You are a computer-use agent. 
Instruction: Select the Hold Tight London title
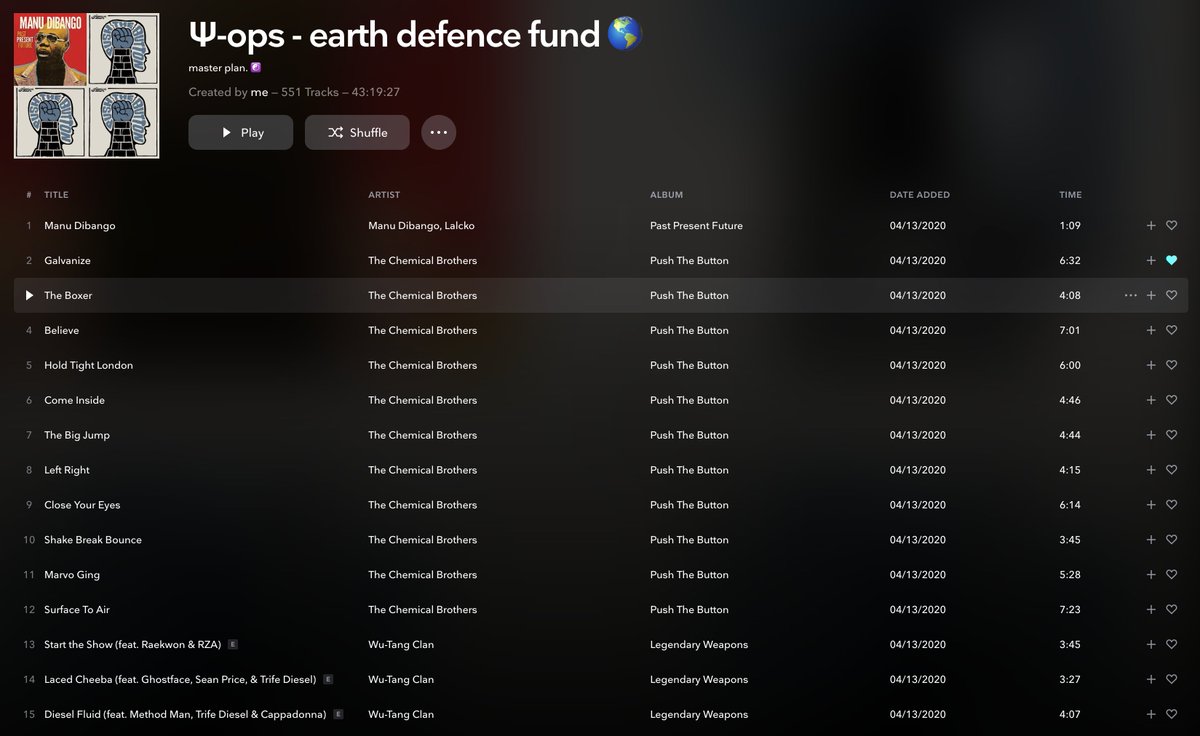tap(88, 366)
